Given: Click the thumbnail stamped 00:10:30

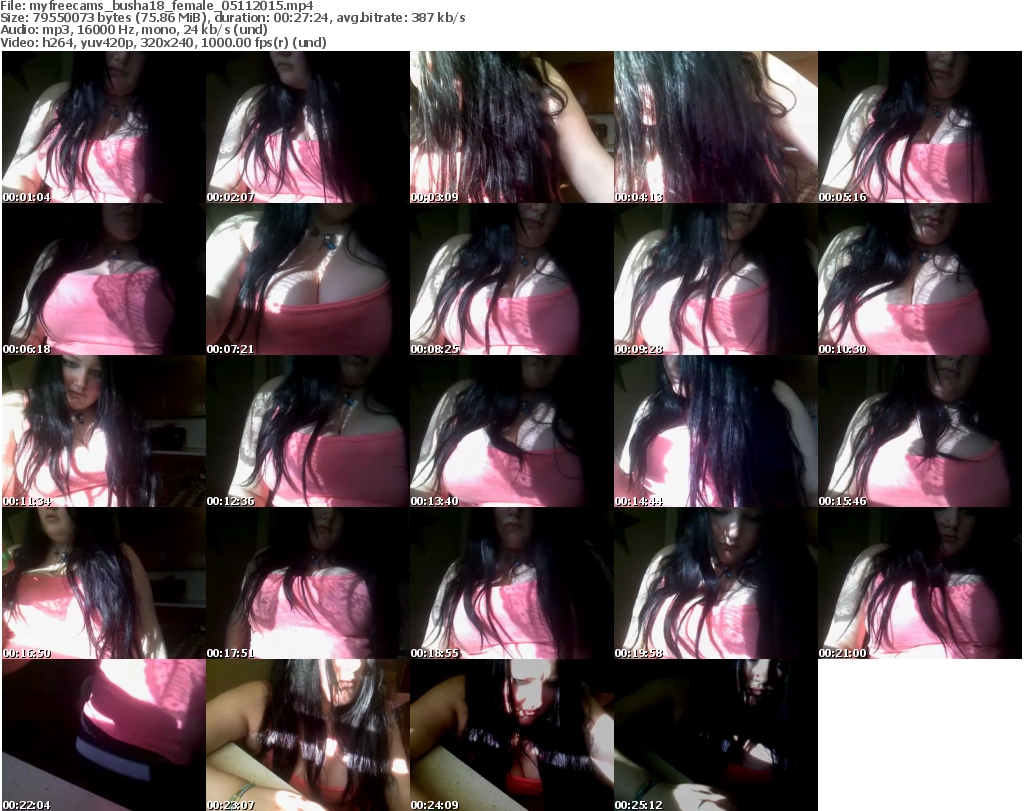Looking at the screenshot, I should click(x=920, y=279).
